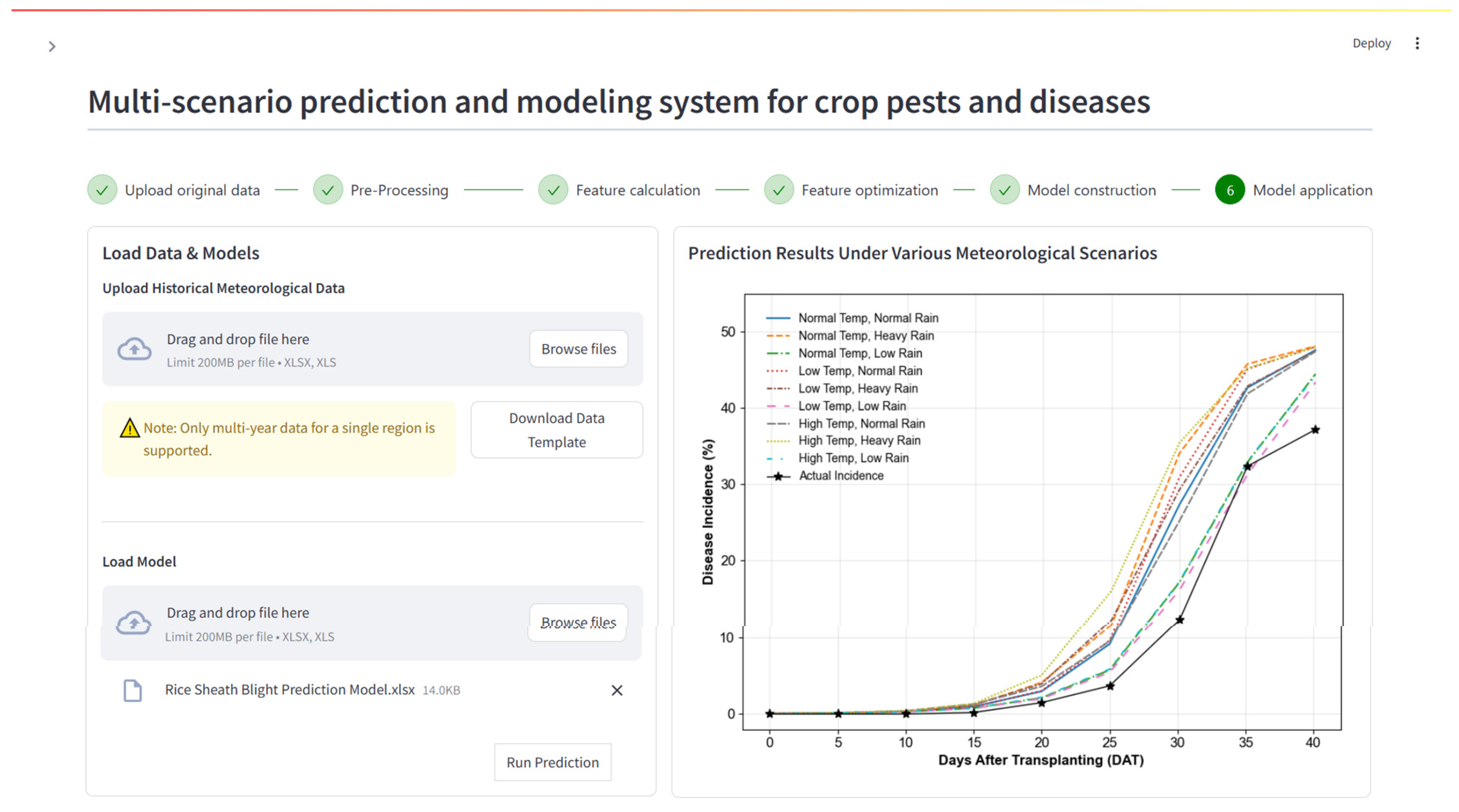Click the Deploy button
The width and height of the screenshot is (1459, 812).
(1371, 44)
